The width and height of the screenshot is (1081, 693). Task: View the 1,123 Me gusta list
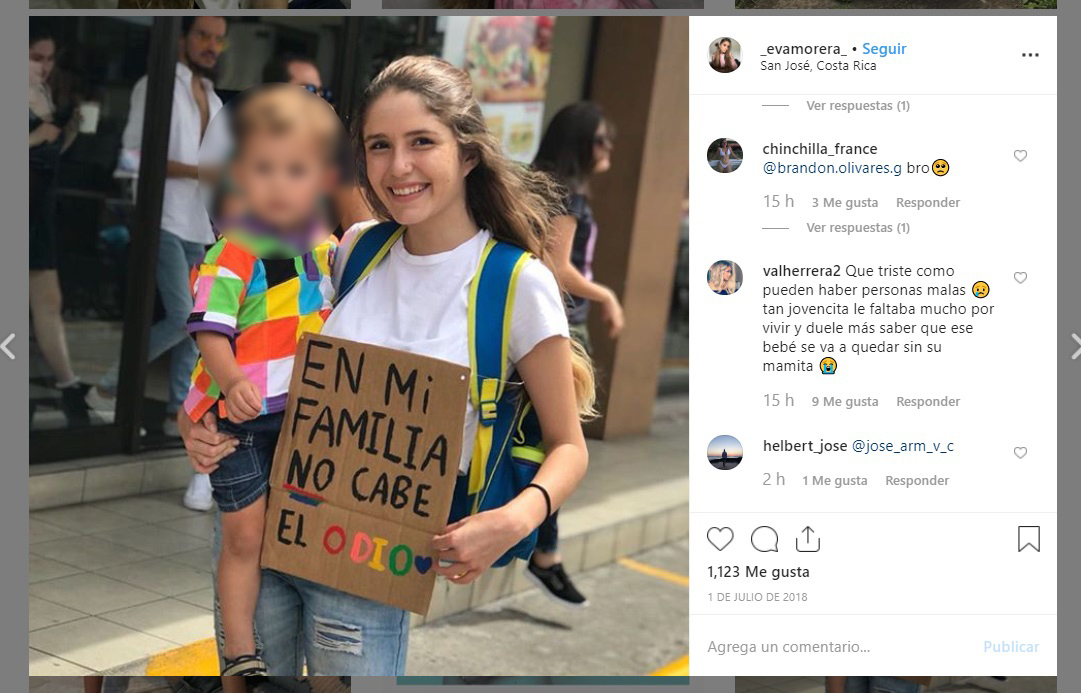pos(758,572)
